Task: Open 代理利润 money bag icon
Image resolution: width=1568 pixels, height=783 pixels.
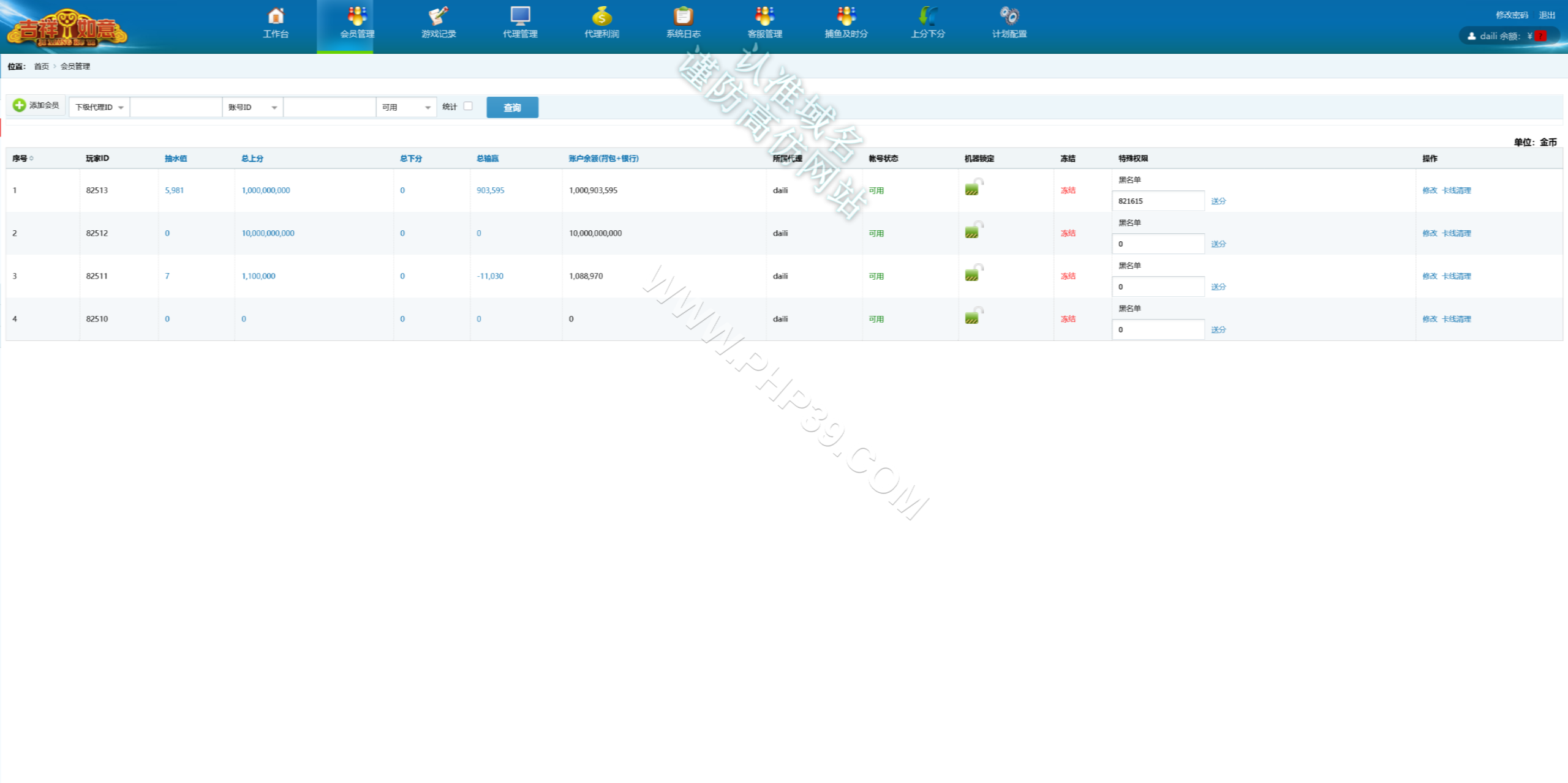Action: point(601,15)
